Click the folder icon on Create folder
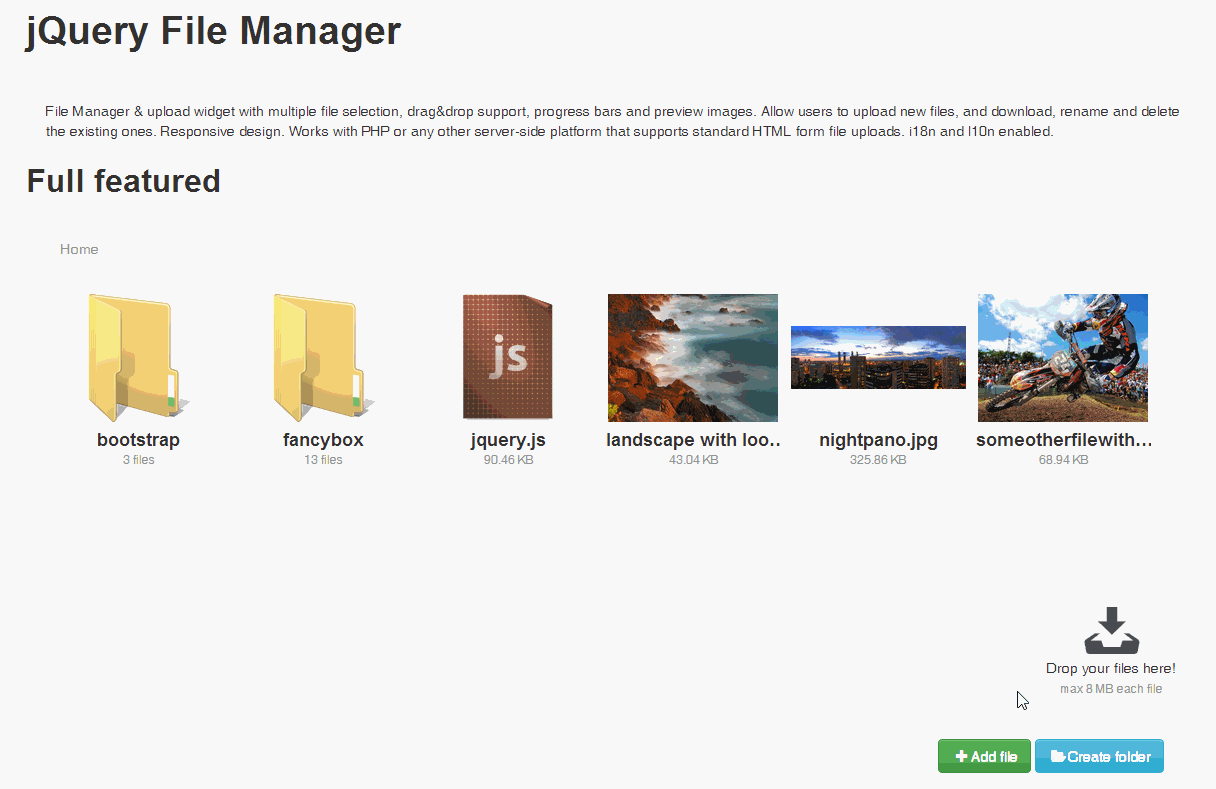This screenshot has height=789, width=1216. click(1057, 757)
